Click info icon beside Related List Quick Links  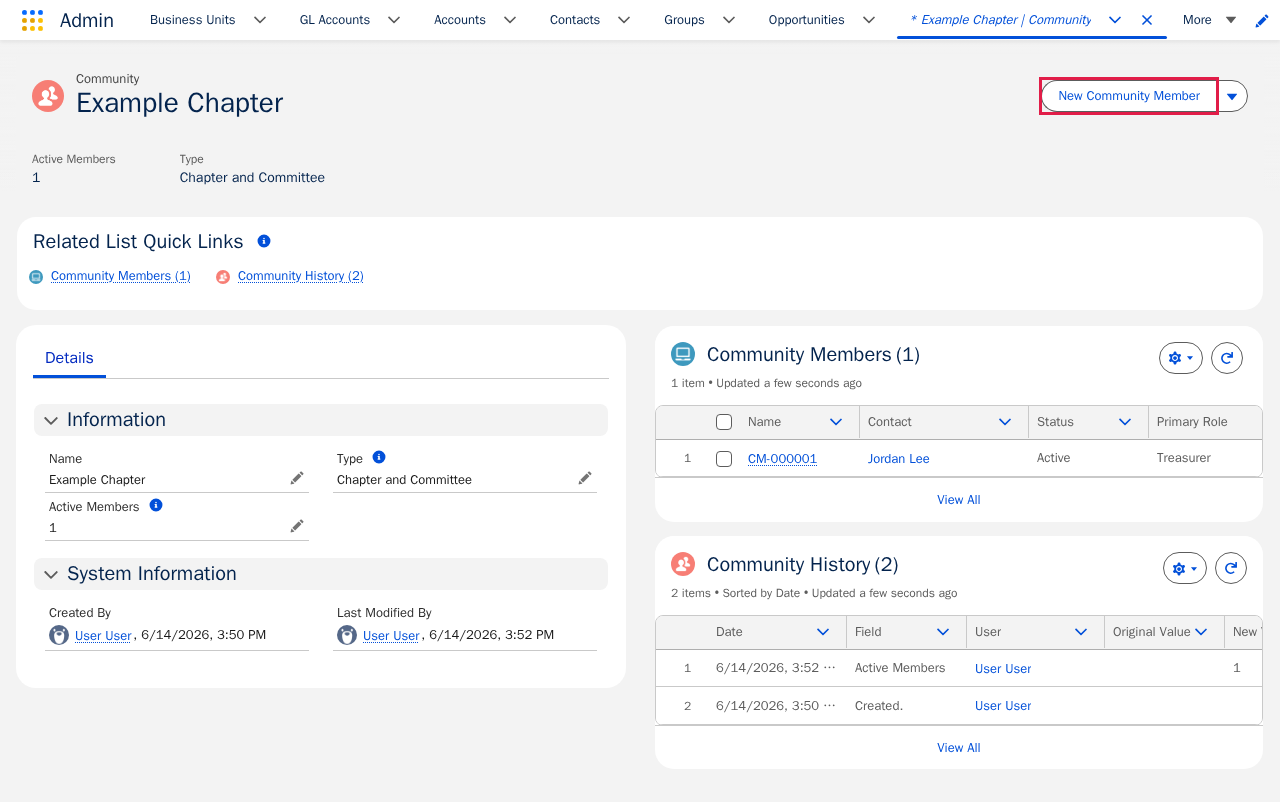(264, 241)
